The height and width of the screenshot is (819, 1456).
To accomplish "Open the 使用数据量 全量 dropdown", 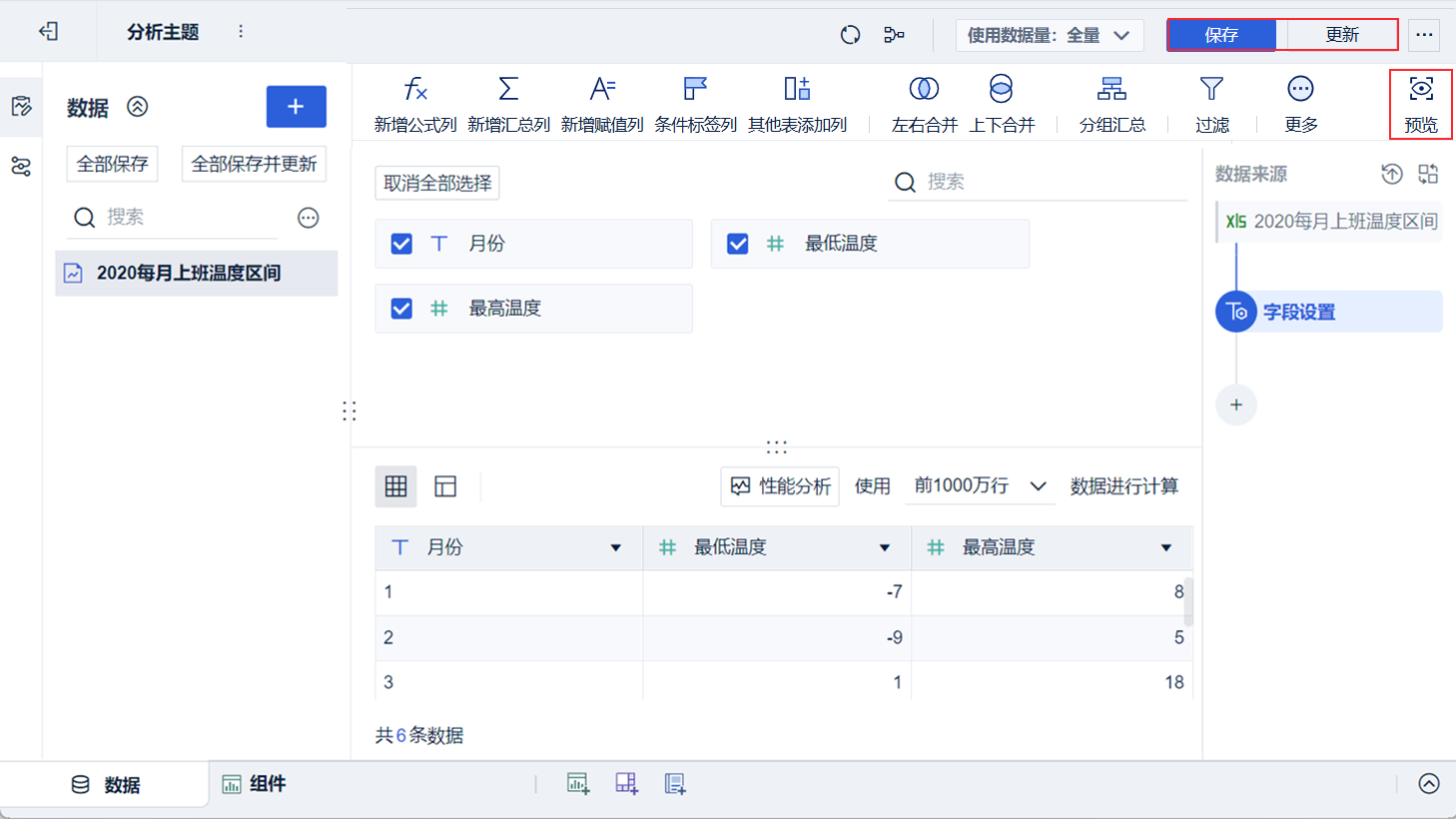I will tap(1050, 36).
